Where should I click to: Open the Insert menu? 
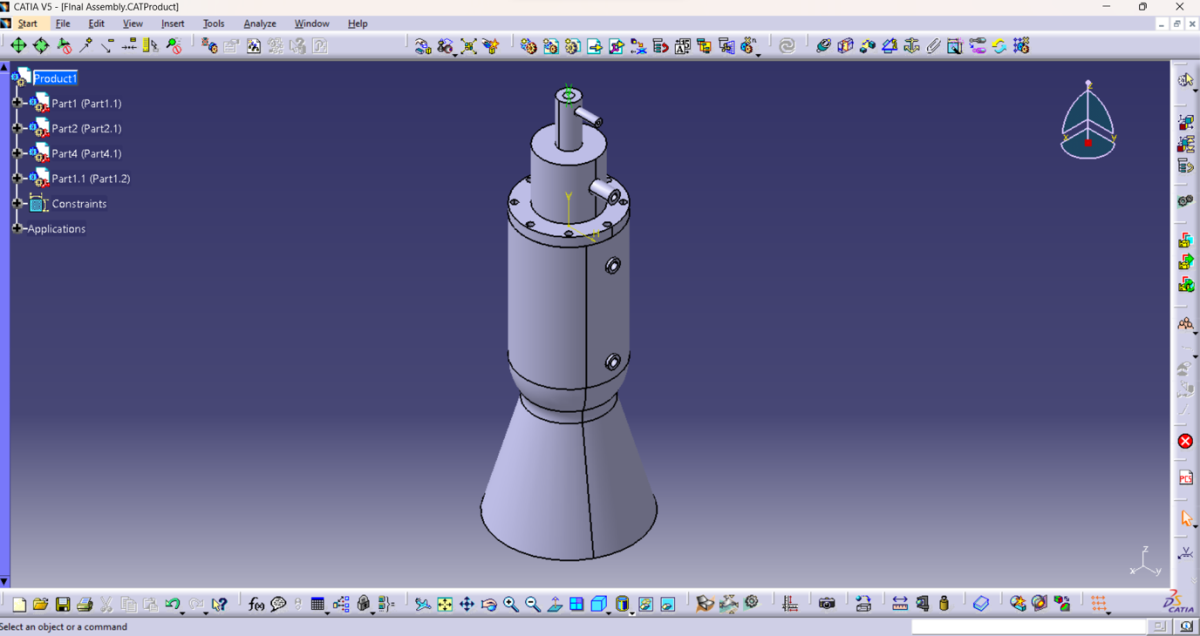[173, 23]
